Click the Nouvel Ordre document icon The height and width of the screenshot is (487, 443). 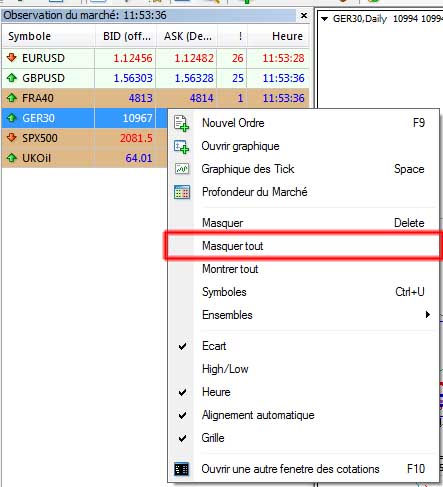tap(181, 123)
